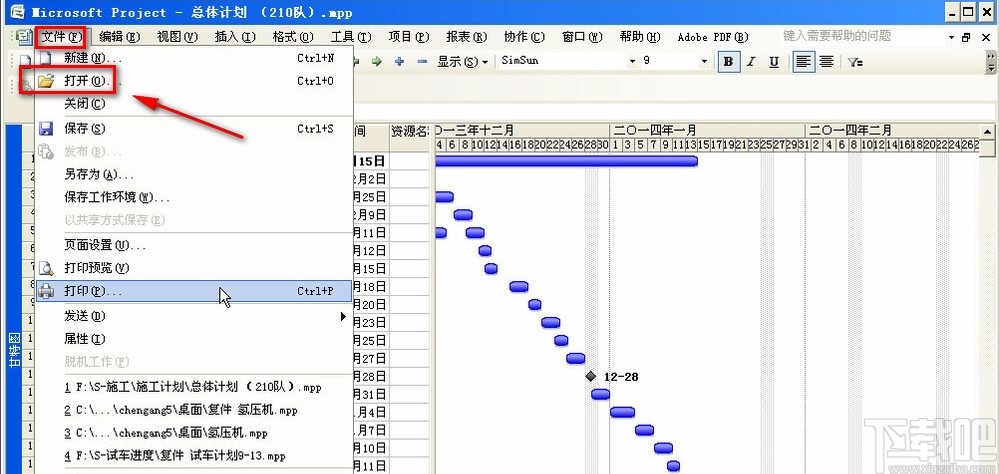Choose 打印预览(V) menu entry
999x474 pixels.
click(194, 268)
